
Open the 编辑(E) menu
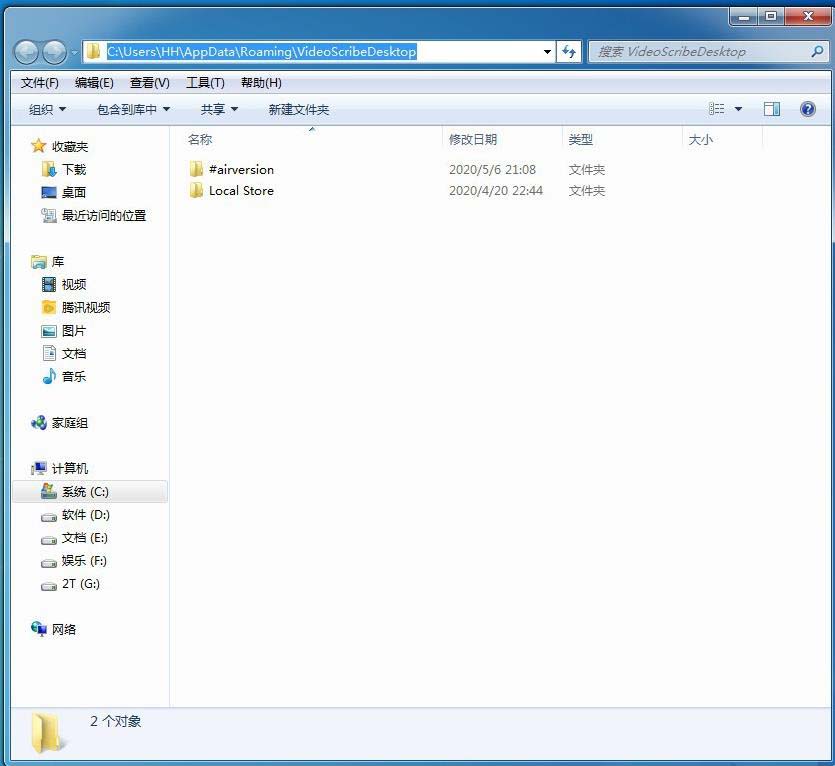point(94,83)
